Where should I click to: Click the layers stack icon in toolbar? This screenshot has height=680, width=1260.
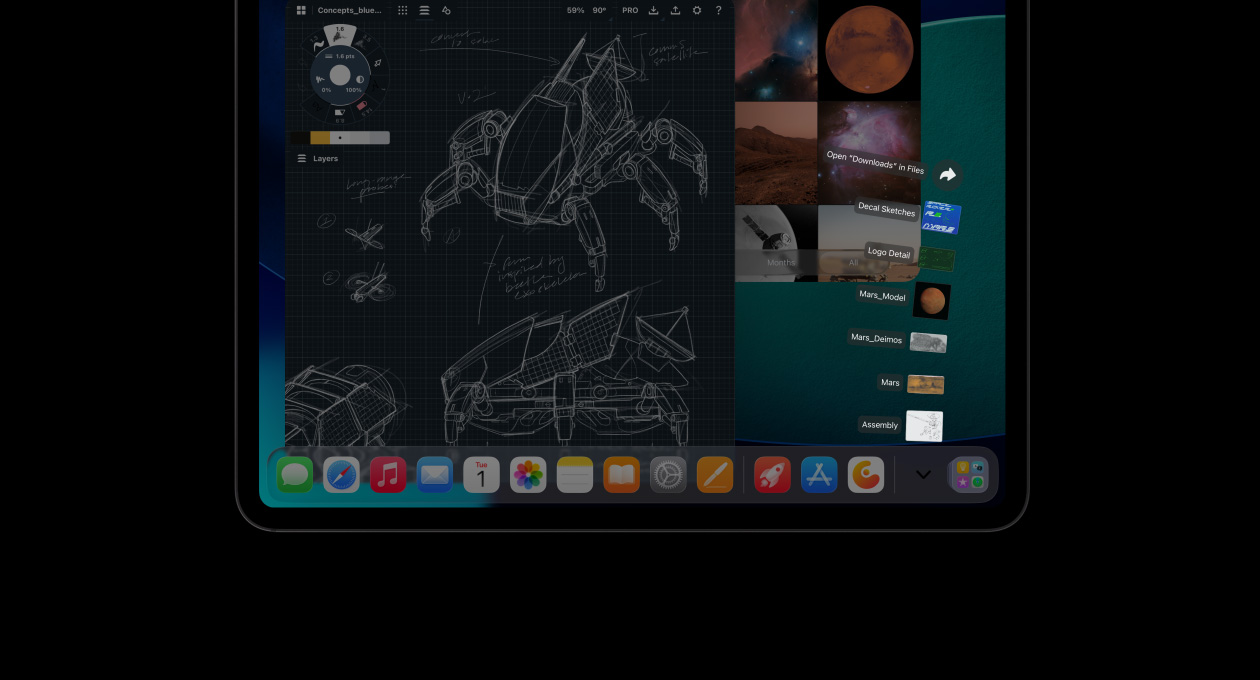click(x=424, y=10)
